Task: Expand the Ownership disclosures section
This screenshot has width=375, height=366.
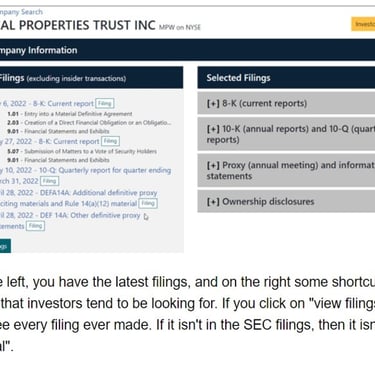Action: pyautogui.click(x=286, y=201)
